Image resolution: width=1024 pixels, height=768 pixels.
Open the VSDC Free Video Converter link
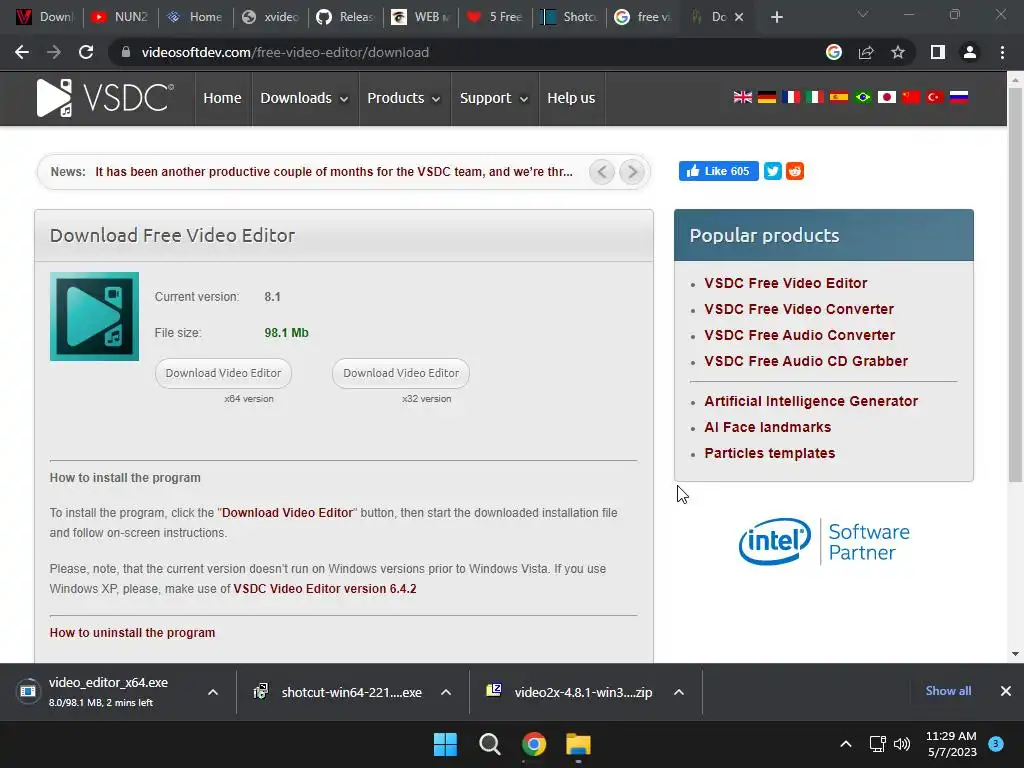(799, 309)
